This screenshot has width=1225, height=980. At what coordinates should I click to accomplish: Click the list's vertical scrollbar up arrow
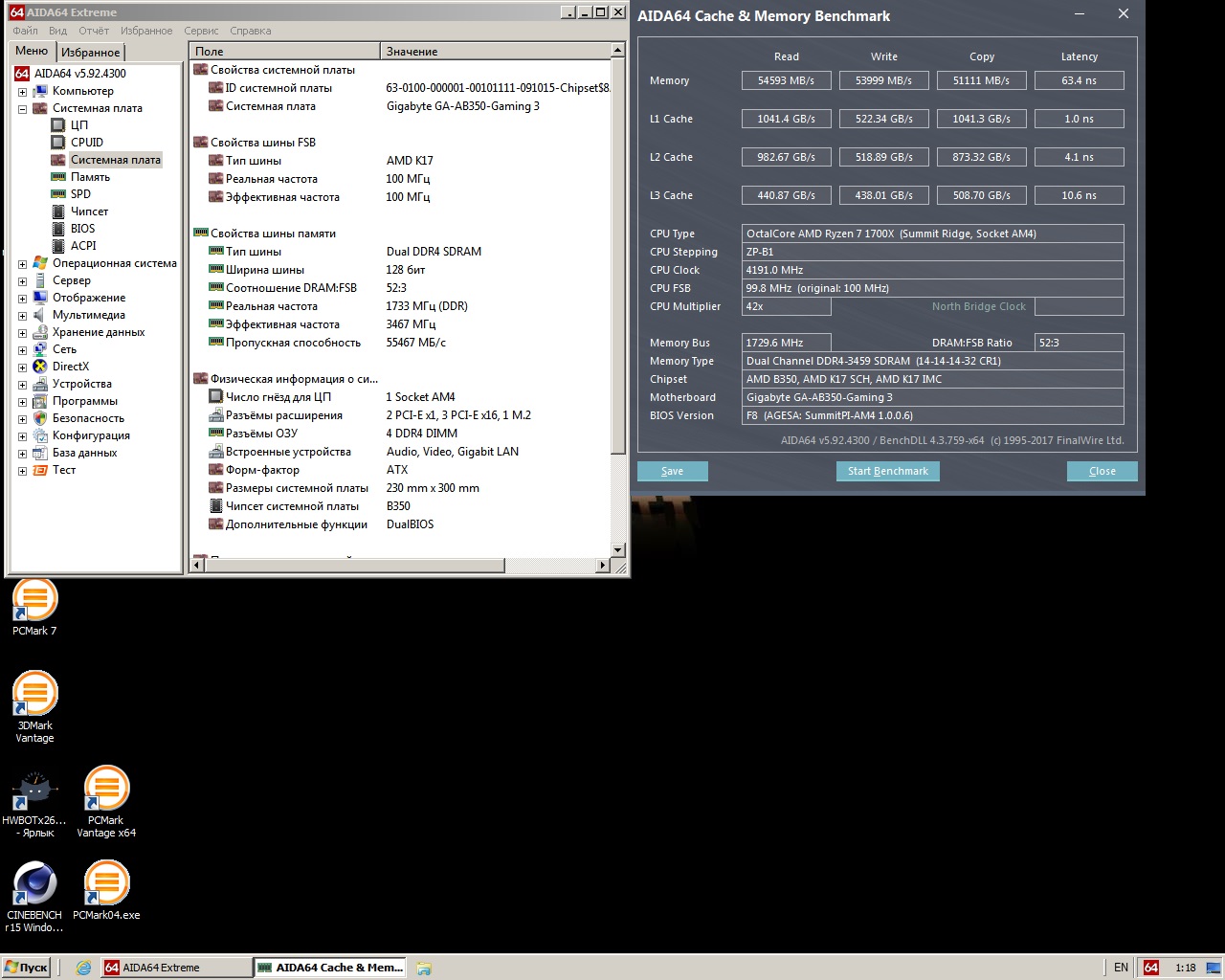[x=618, y=50]
